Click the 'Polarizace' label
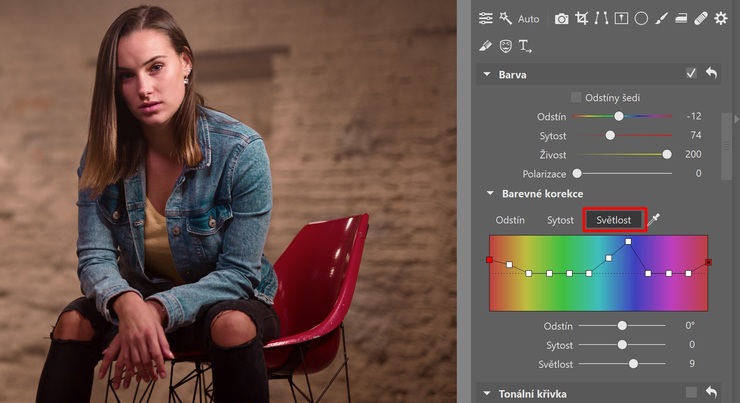 tap(544, 174)
